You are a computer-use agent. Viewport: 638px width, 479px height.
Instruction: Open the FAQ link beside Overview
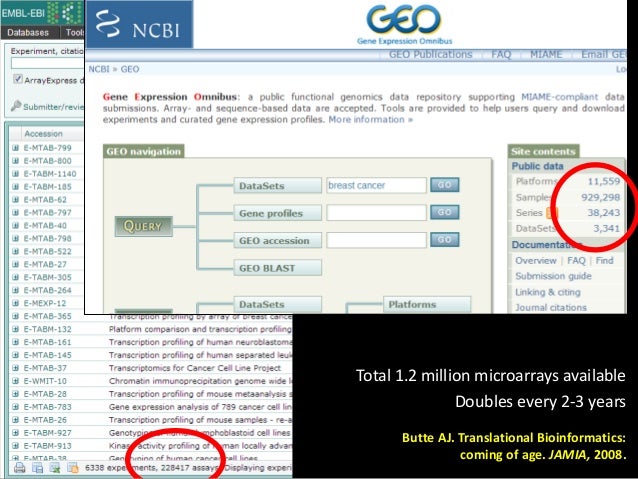coord(576,260)
